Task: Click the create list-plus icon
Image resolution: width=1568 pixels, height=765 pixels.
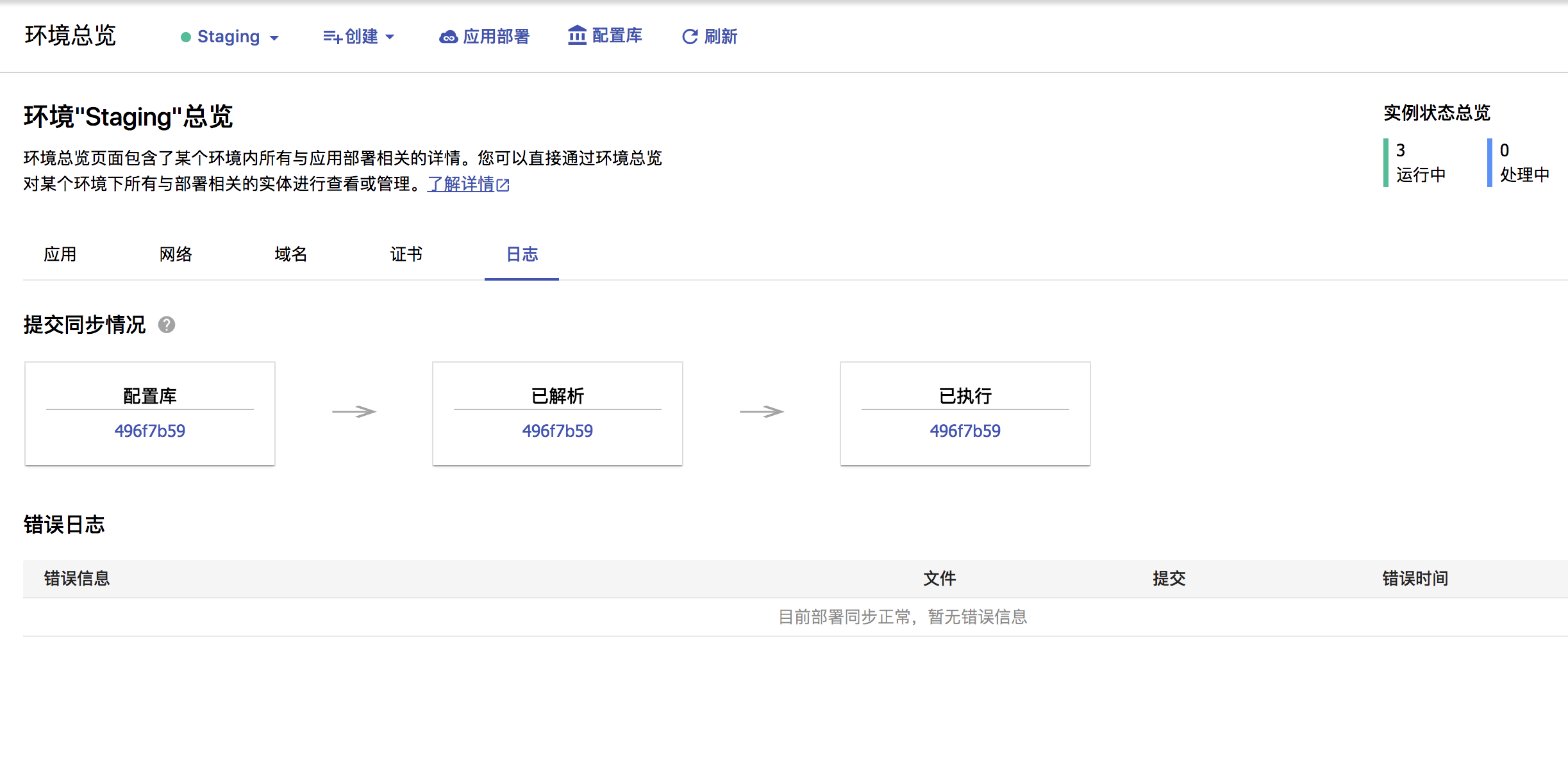Action: pos(332,37)
